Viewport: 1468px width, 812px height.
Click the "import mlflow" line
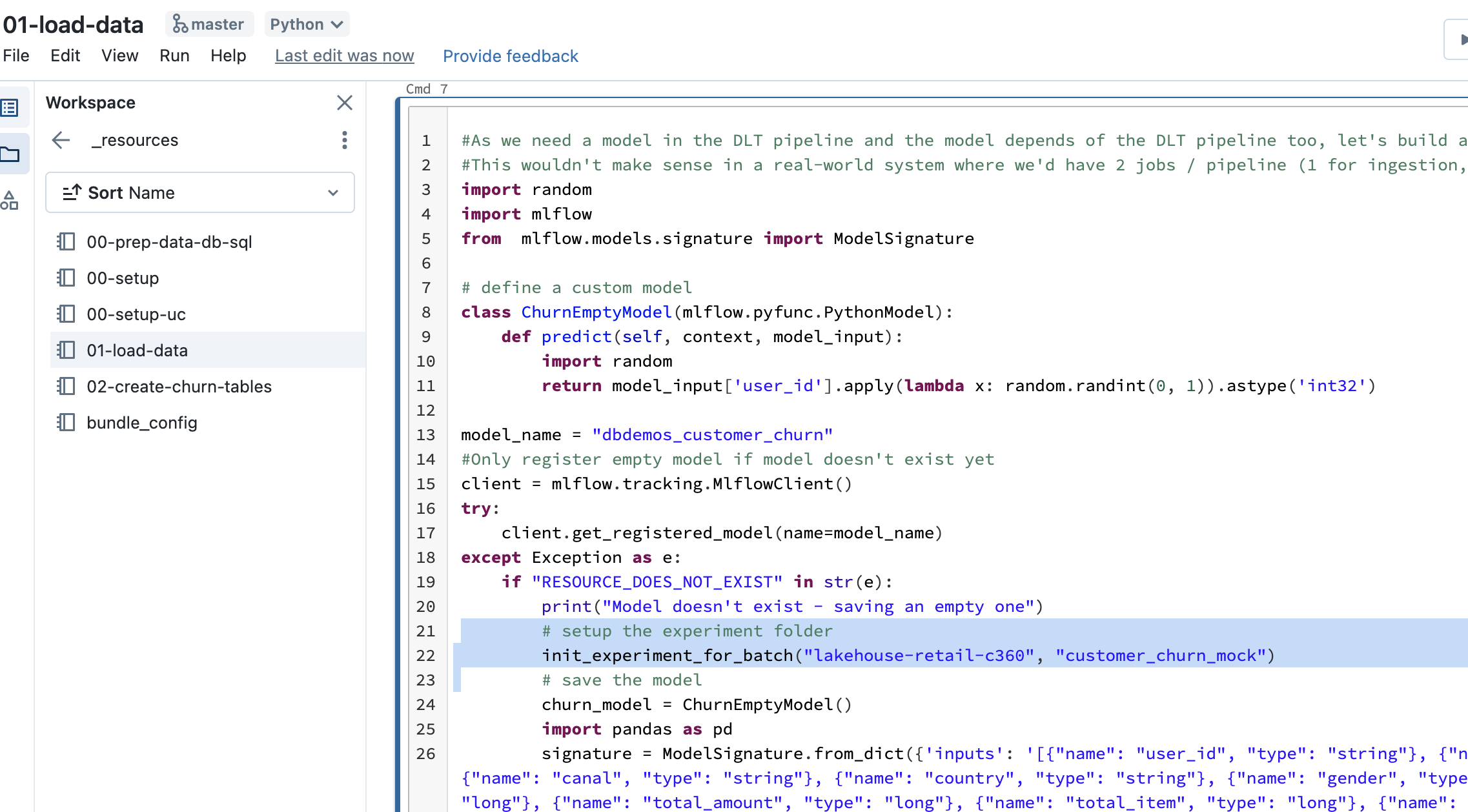[526, 214]
